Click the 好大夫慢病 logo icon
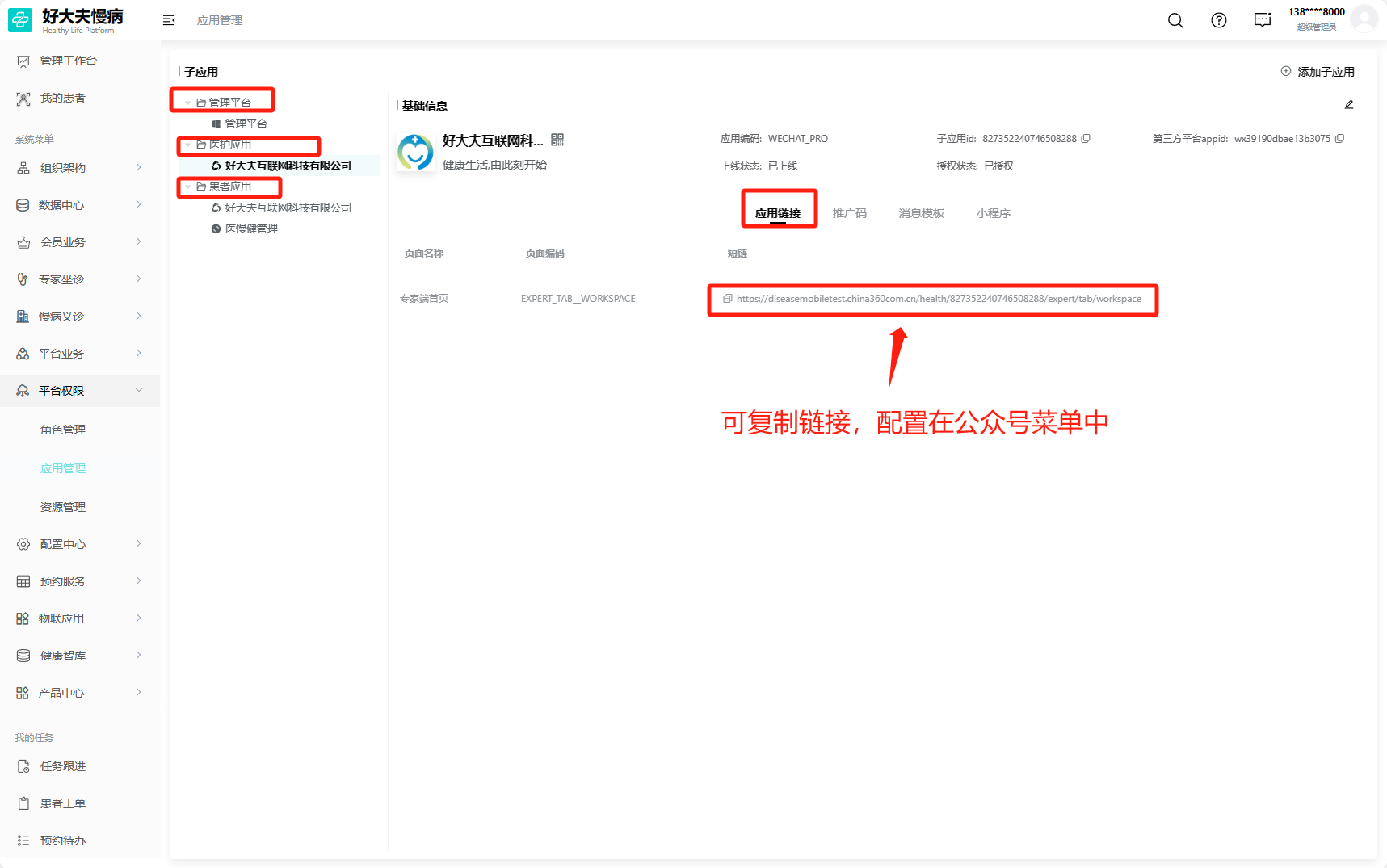Screen dimensions: 1387x868 (x=20, y=20)
